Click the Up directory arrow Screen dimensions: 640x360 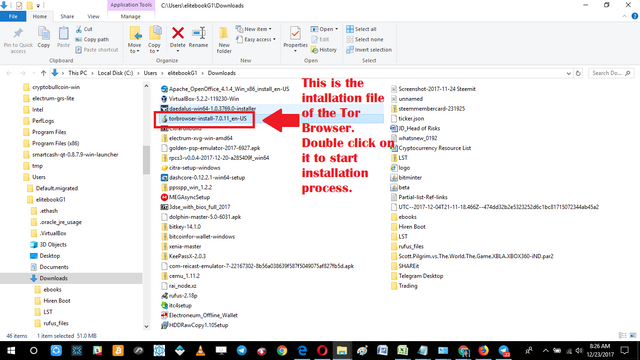(x=43, y=73)
